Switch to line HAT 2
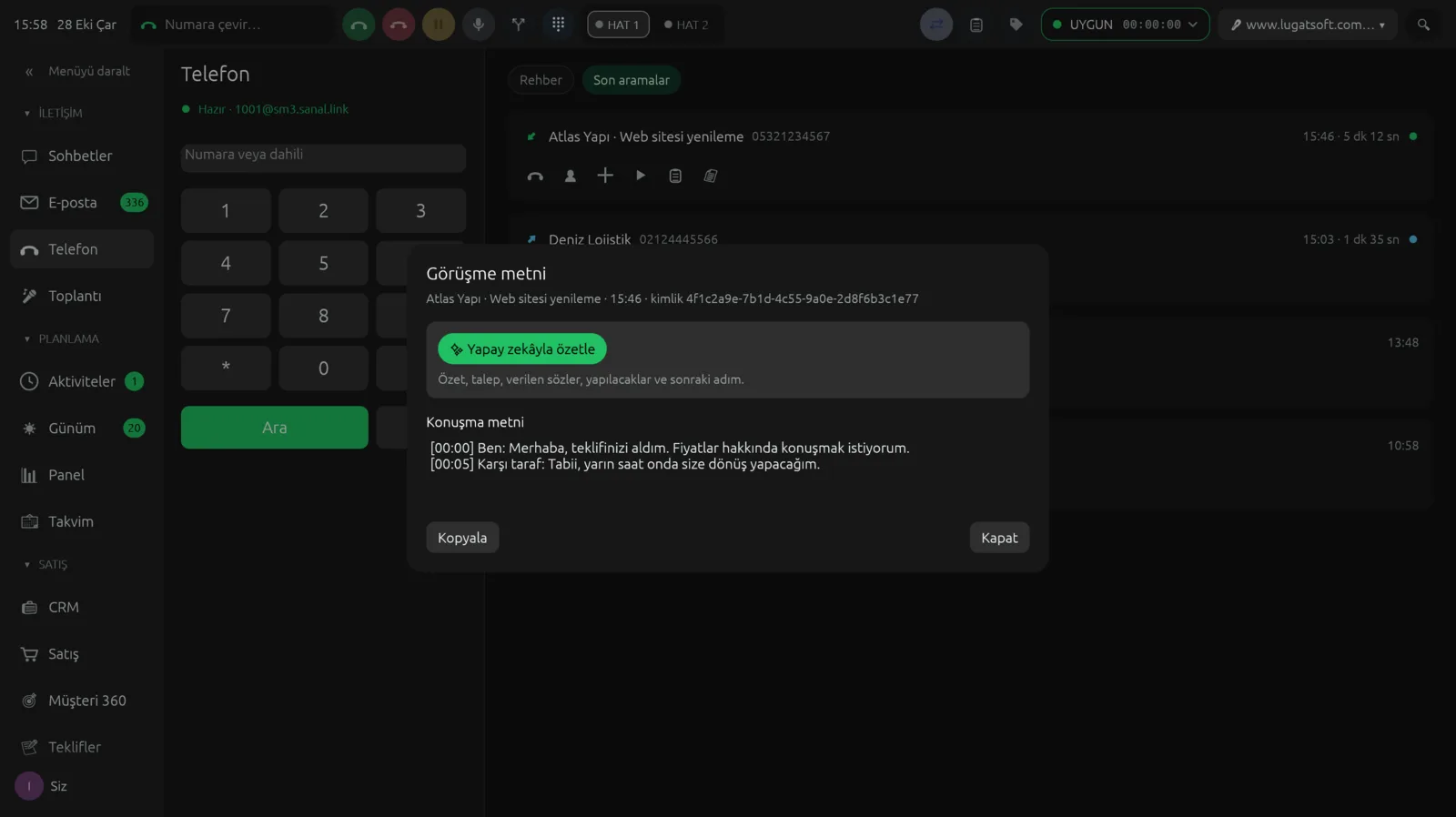Screen dimensions: 1456x817 [687, 25]
